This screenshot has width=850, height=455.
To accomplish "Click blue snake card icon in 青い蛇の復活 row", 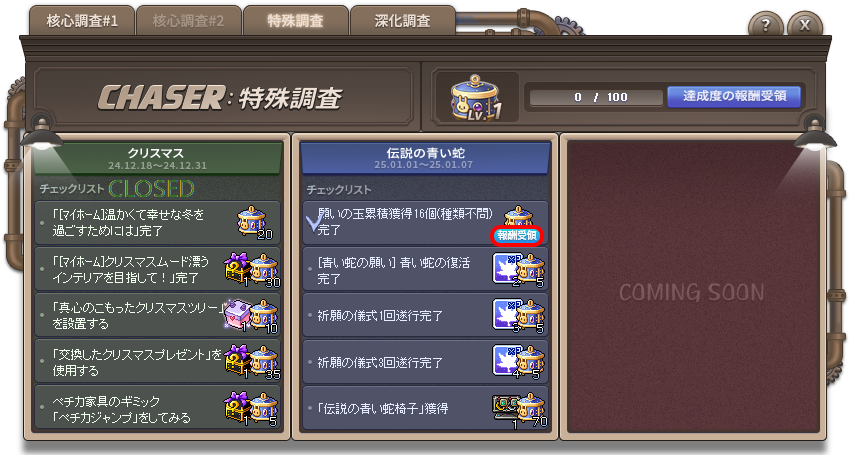I will [506, 269].
